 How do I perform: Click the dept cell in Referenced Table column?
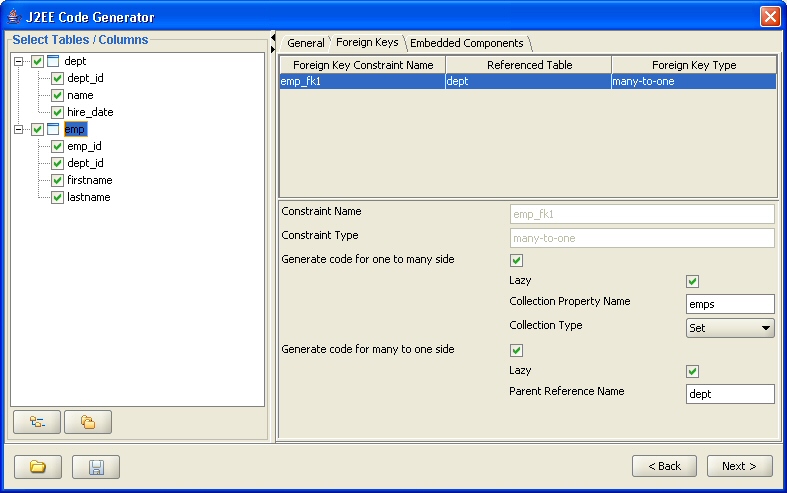tap(529, 81)
